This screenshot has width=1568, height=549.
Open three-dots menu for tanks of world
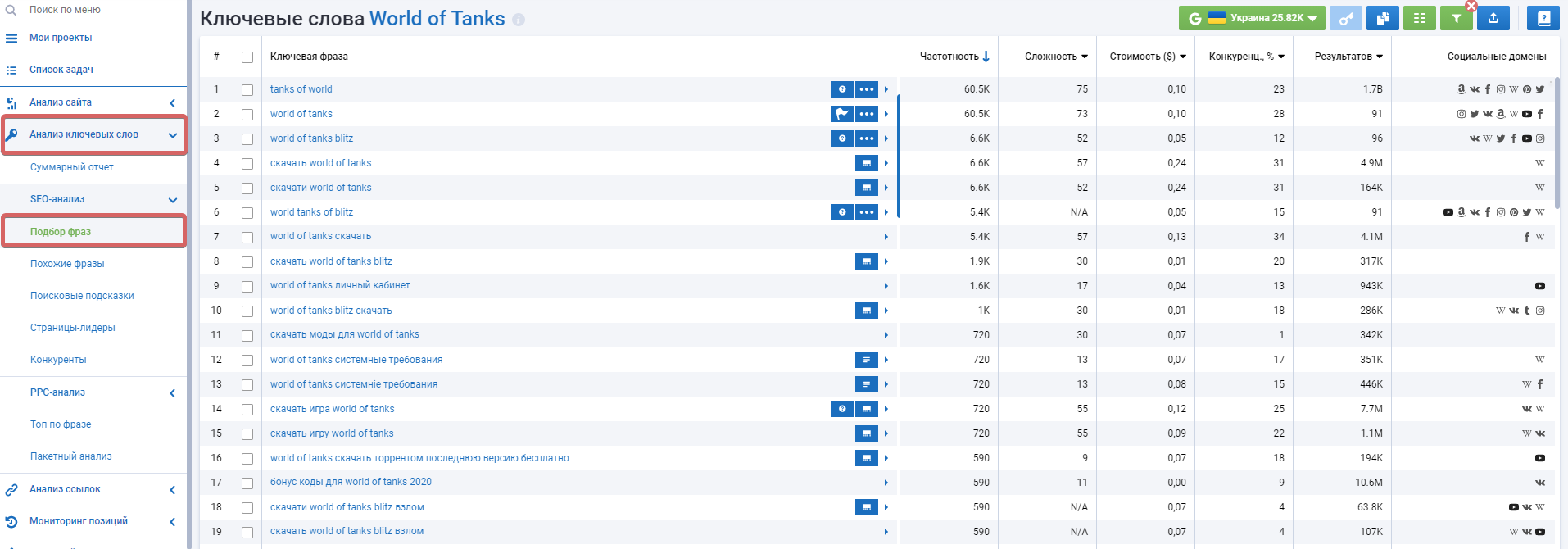(x=867, y=89)
